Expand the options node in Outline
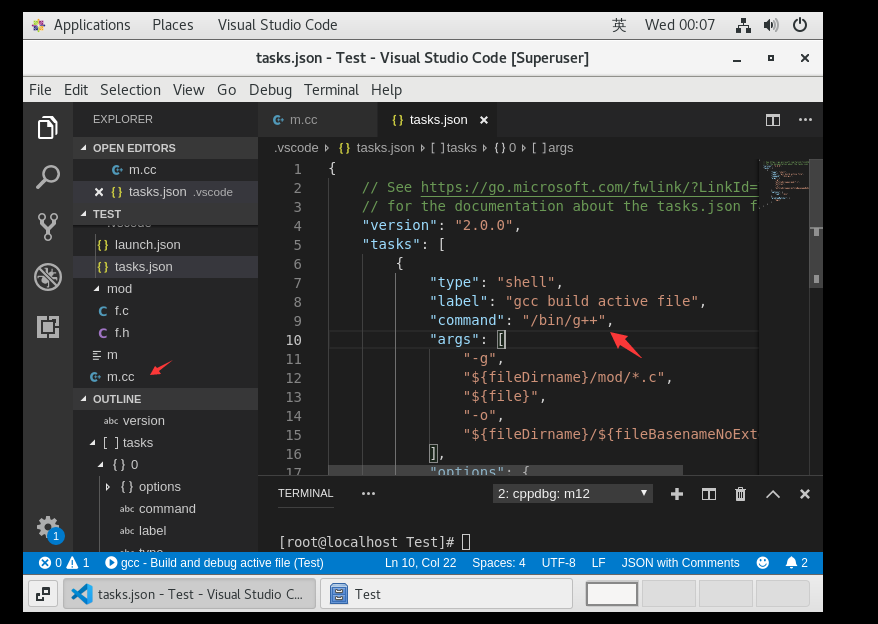Image resolution: width=878 pixels, height=624 pixels. pyautogui.click(x=110, y=486)
